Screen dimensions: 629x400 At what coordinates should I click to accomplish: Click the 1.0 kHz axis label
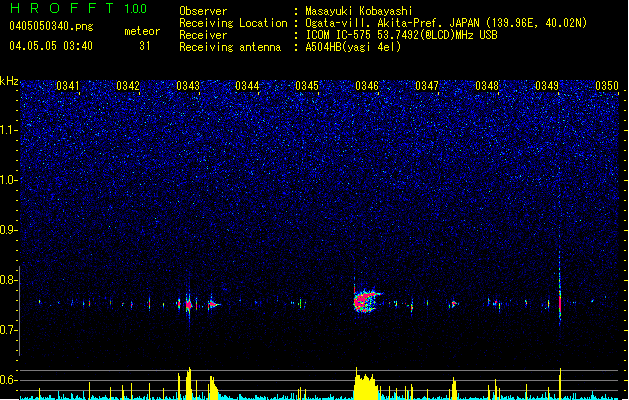coord(9,180)
